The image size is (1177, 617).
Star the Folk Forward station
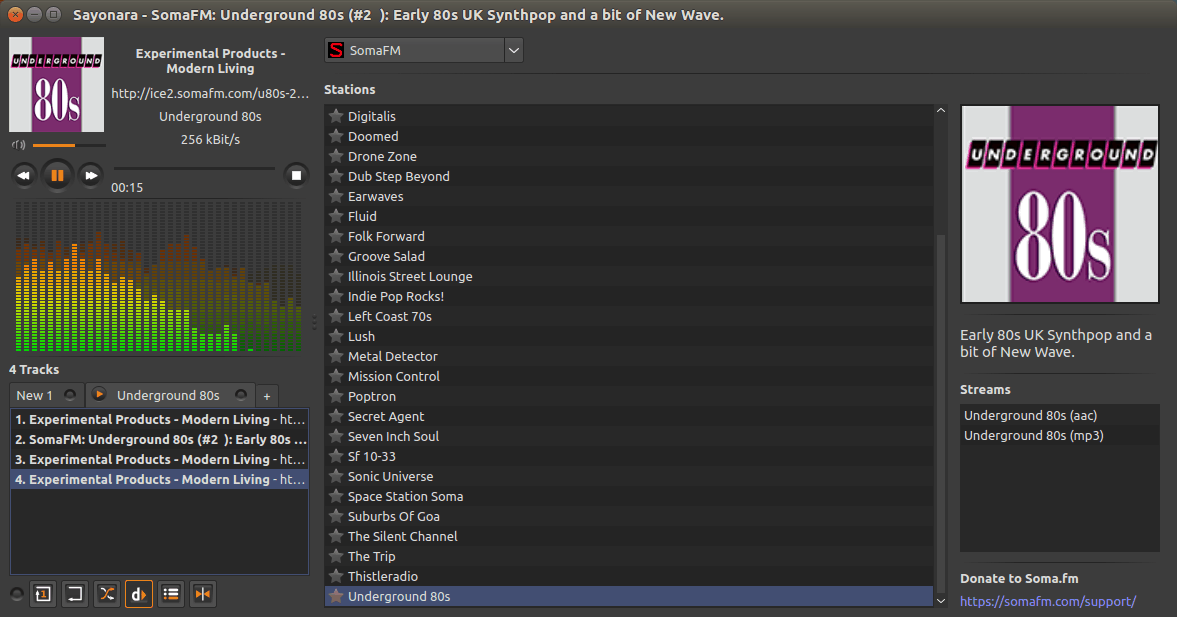[336, 236]
